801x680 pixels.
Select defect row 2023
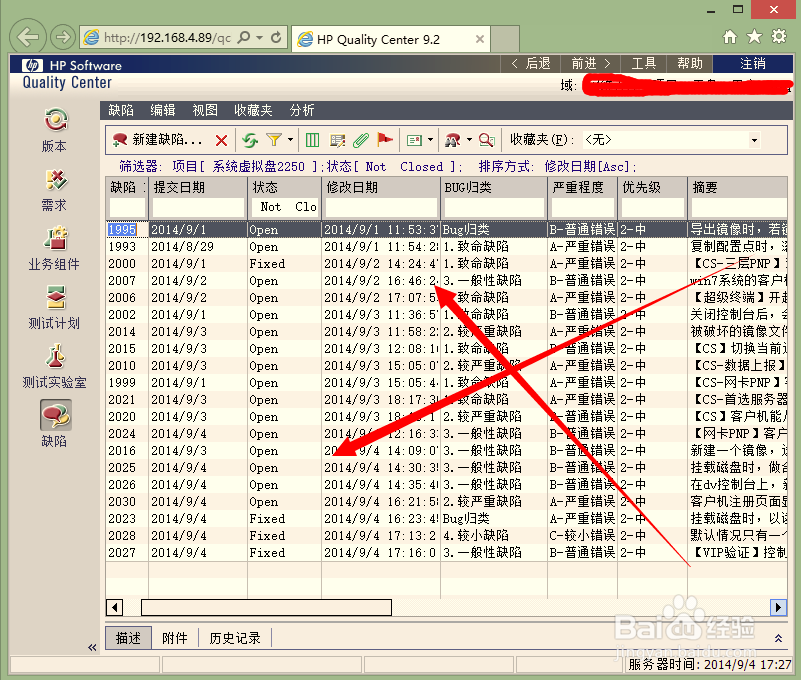point(446,519)
